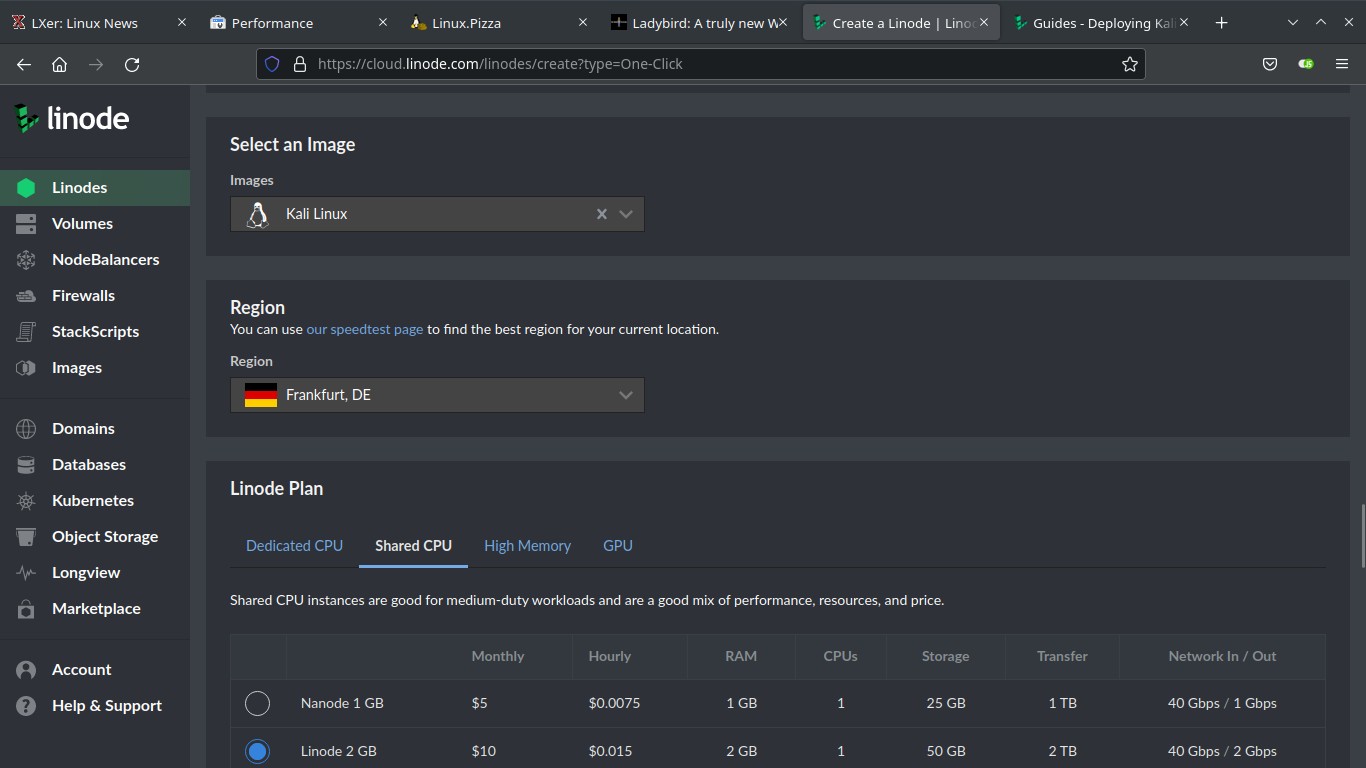1366x768 pixels.
Task: Close the Create a Linode tab
Action: [x=983, y=22]
